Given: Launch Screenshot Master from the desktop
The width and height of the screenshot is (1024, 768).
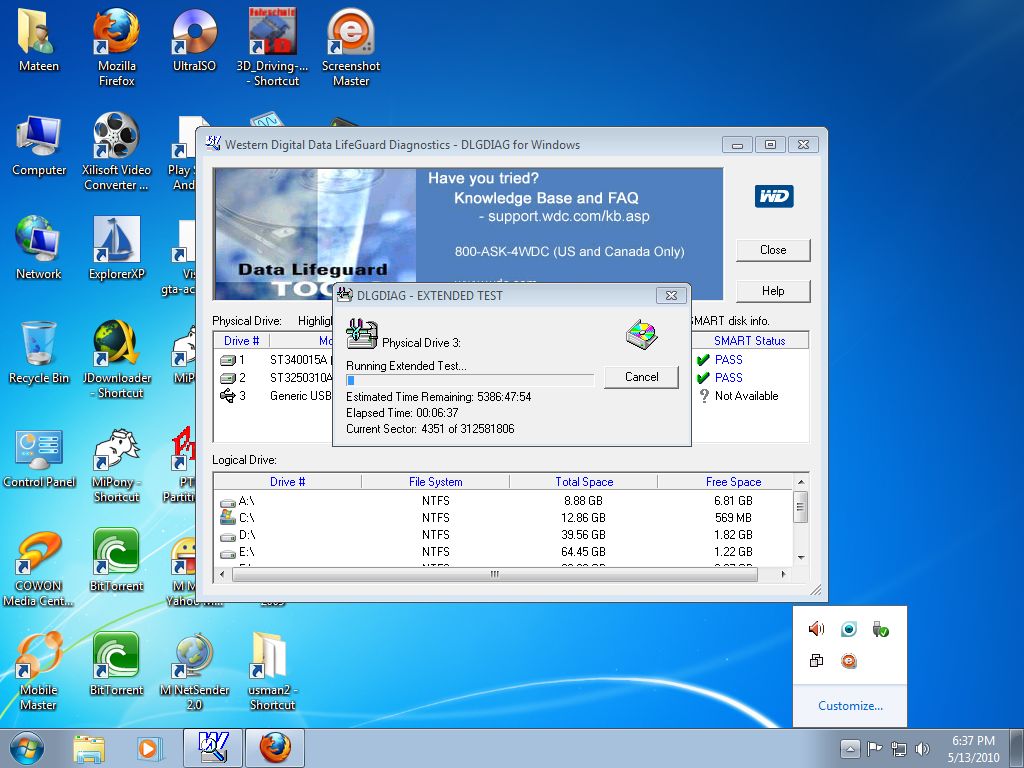Looking at the screenshot, I should tap(351, 47).
